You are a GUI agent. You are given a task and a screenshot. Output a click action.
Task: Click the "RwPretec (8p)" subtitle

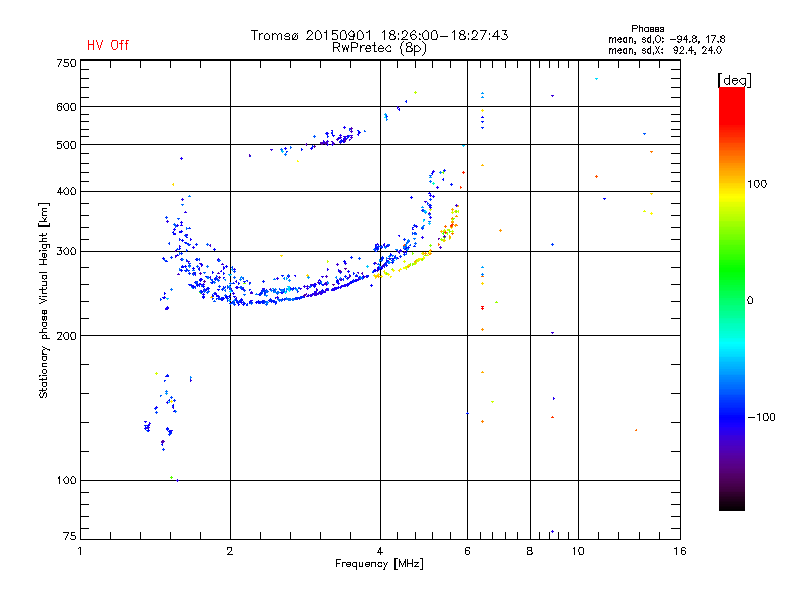[379, 48]
